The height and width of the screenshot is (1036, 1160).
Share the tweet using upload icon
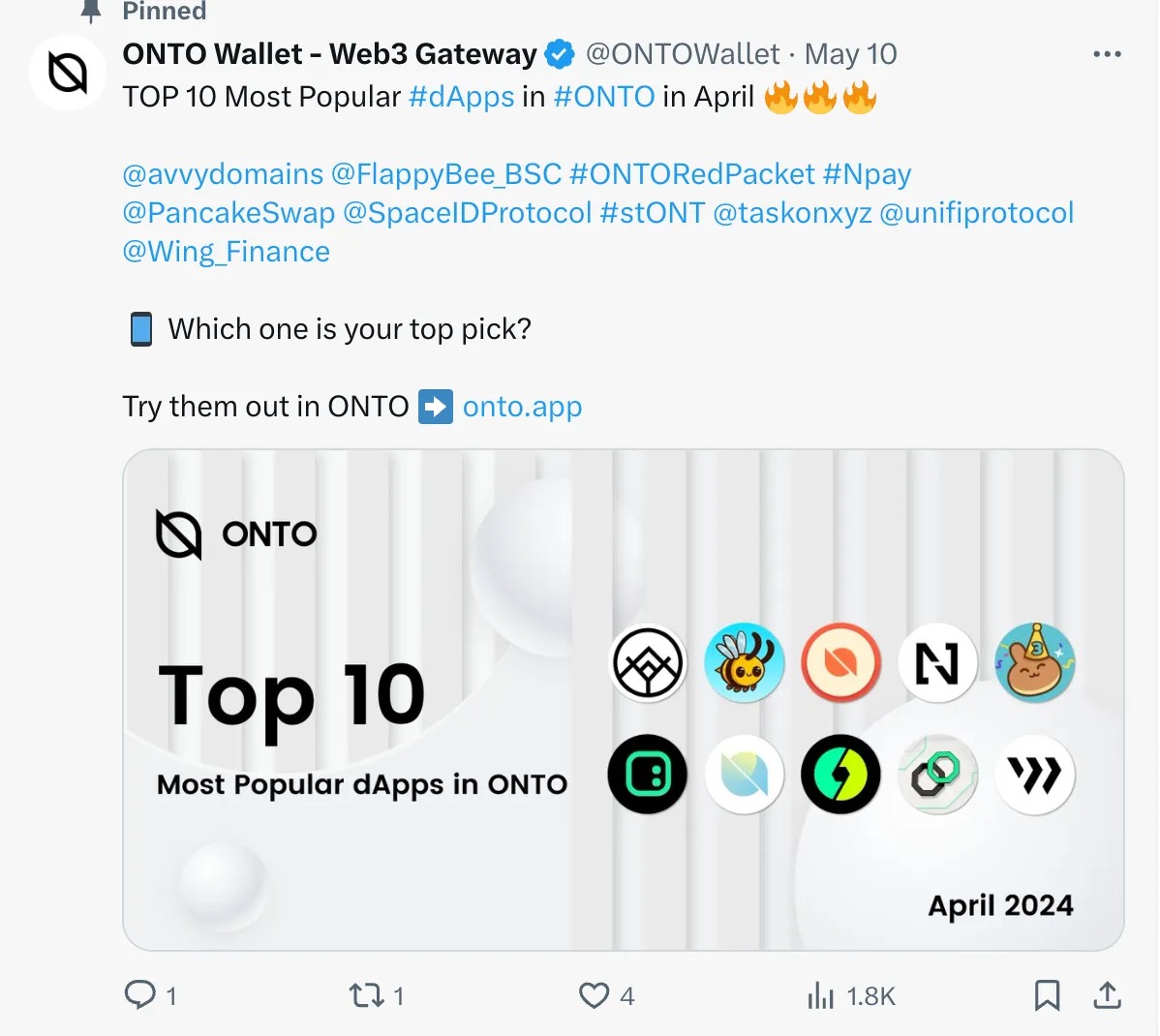pyautogui.click(x=1107, y=994)
